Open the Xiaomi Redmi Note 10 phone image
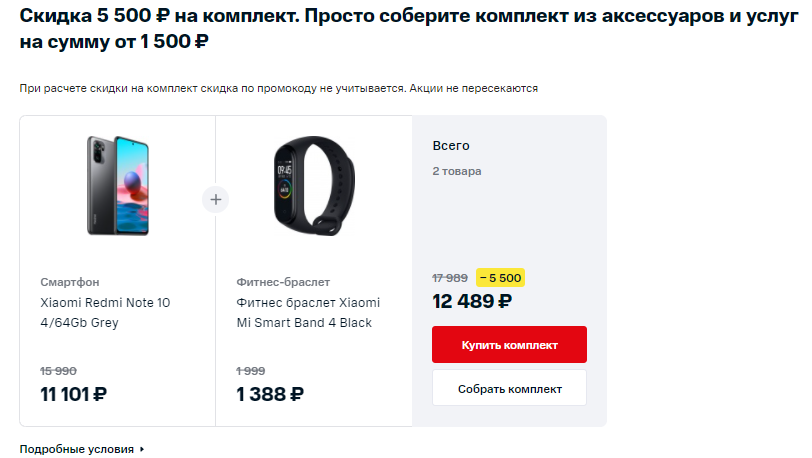812x458 pixels. (x=118, y=185)
